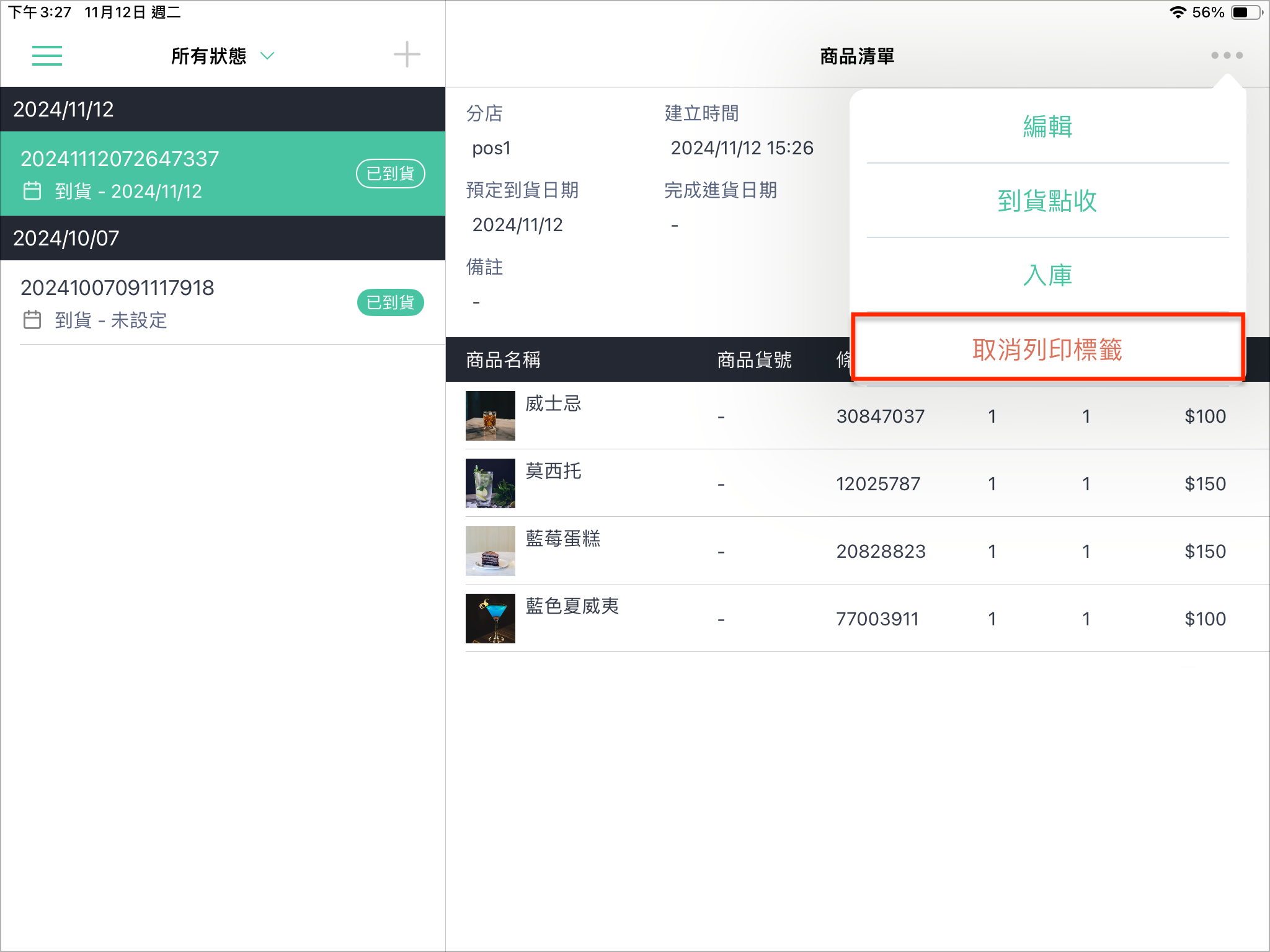This screenshot has height=952, width=1270.
Task: Open the hamburger side menu
Action: (x=47, y=56)
